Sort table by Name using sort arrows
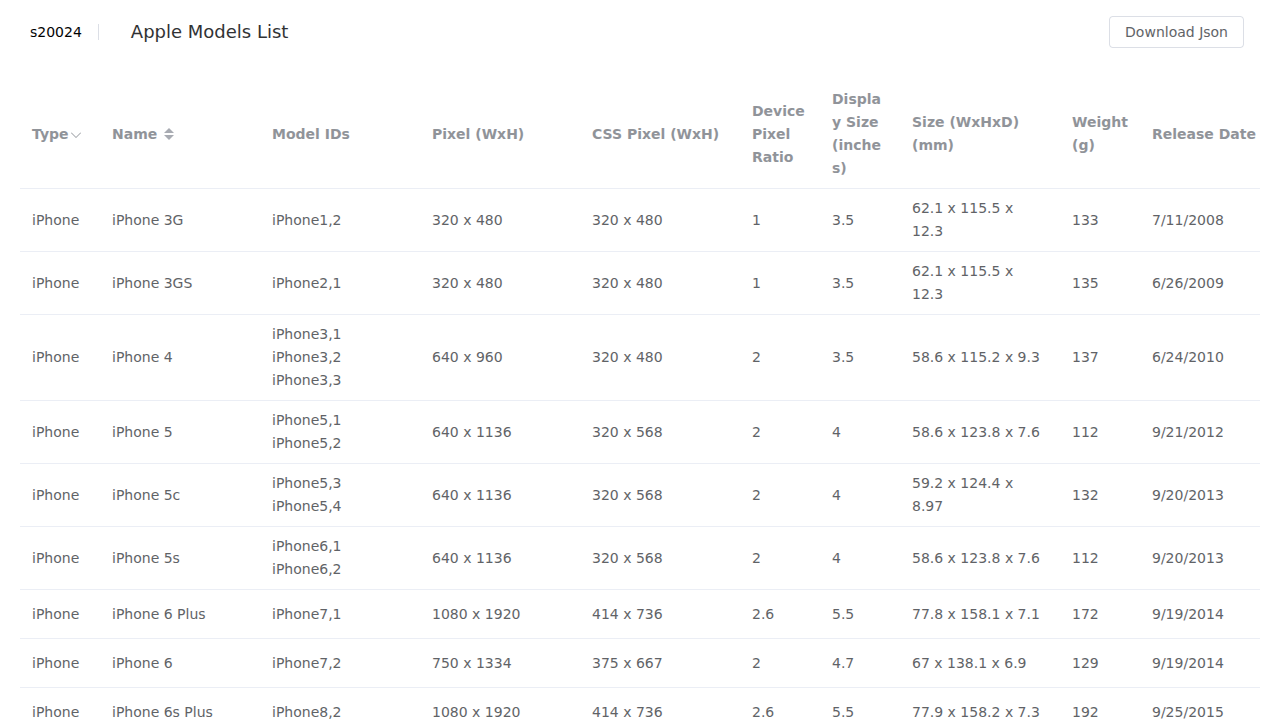 (x=169, y=134)
